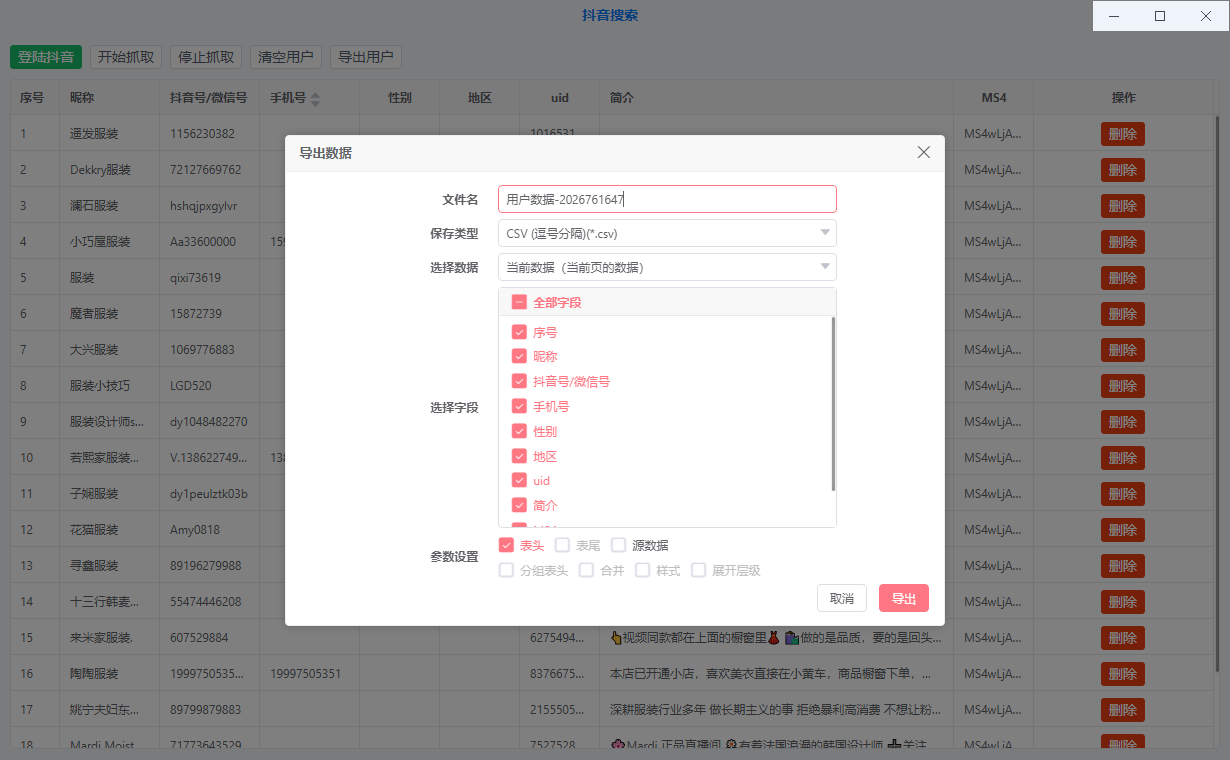The width and height of the screenshot is (1230, 760).
Task: Click the 简介 column header
Action: pyautogui.click(x=777, y=98)
